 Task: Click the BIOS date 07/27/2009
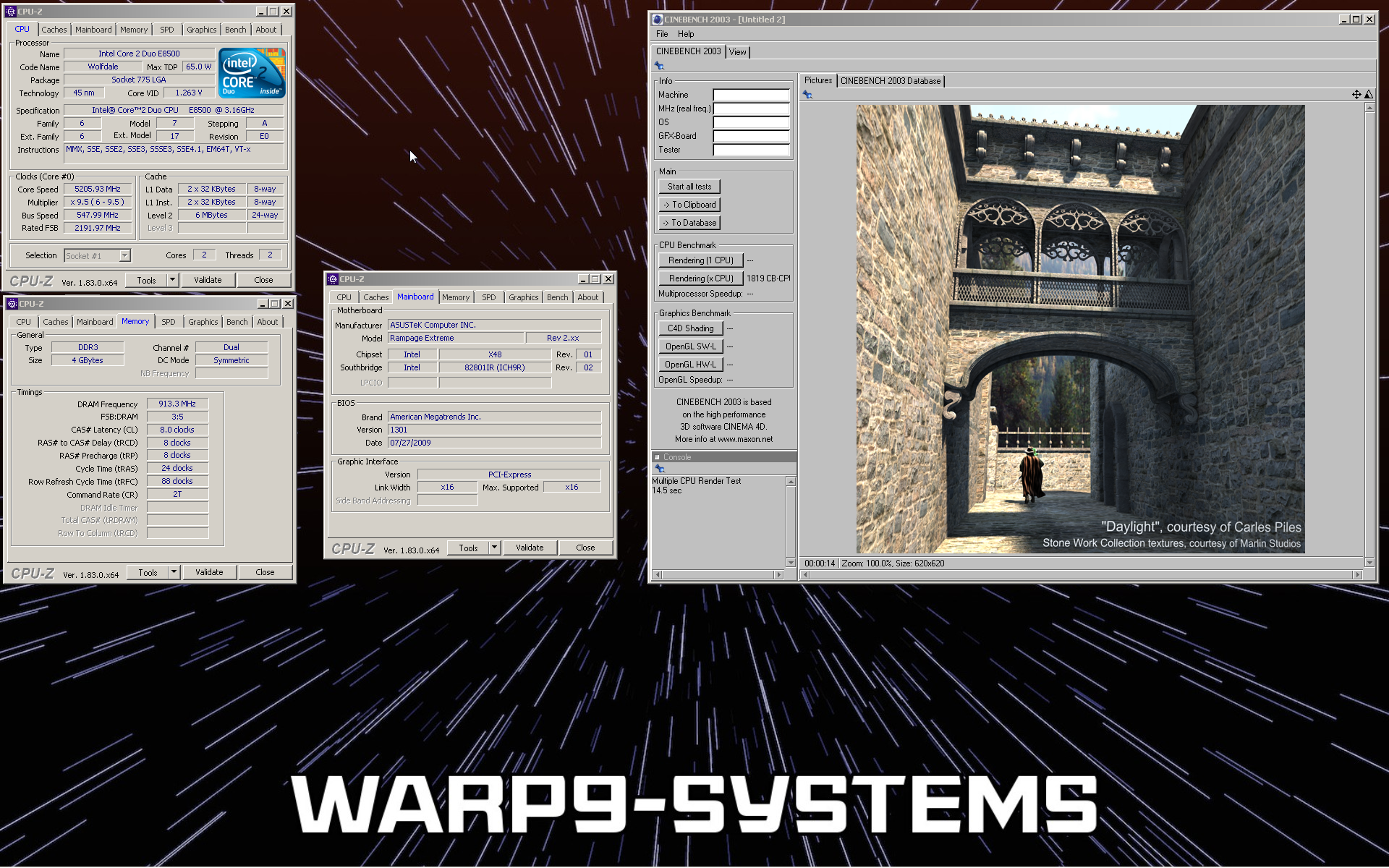(x=495, y=443)
